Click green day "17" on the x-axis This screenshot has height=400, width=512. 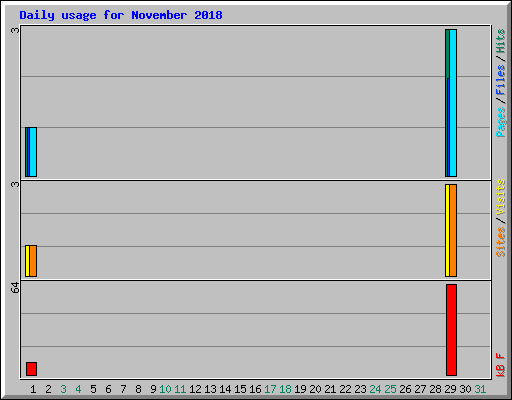(x=270, y=389)
